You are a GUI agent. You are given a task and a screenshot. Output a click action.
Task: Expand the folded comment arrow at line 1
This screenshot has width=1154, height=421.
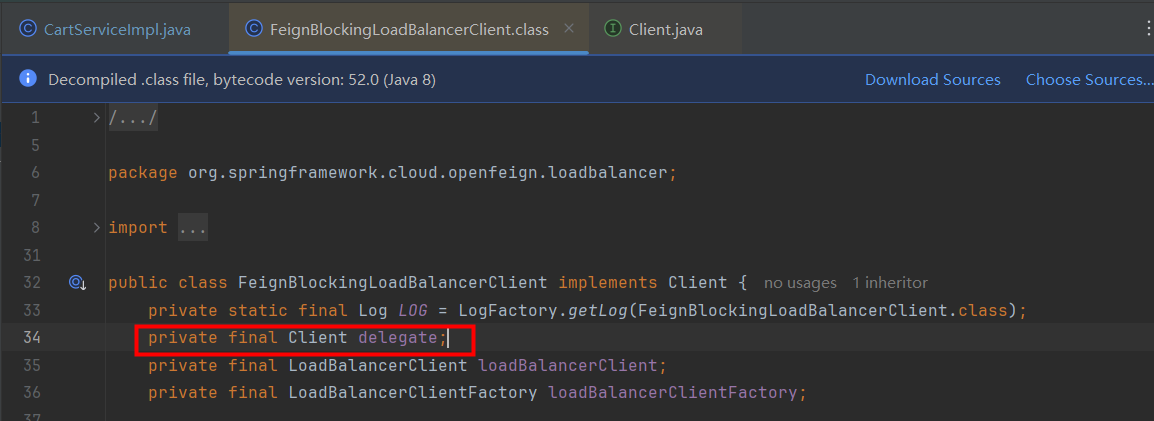pos(96,118)
